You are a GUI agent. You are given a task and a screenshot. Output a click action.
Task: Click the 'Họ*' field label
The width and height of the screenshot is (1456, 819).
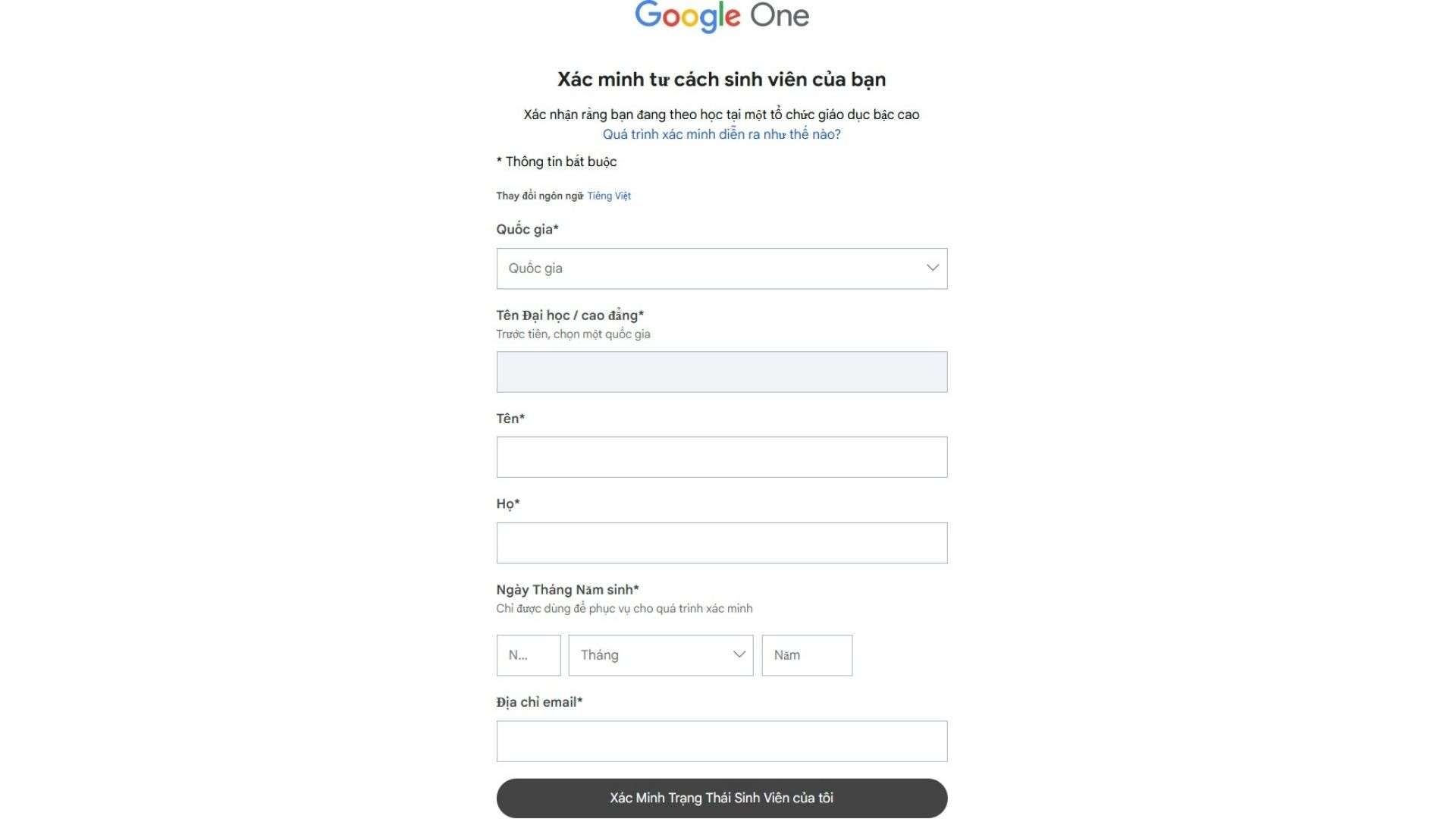point(508,504)
